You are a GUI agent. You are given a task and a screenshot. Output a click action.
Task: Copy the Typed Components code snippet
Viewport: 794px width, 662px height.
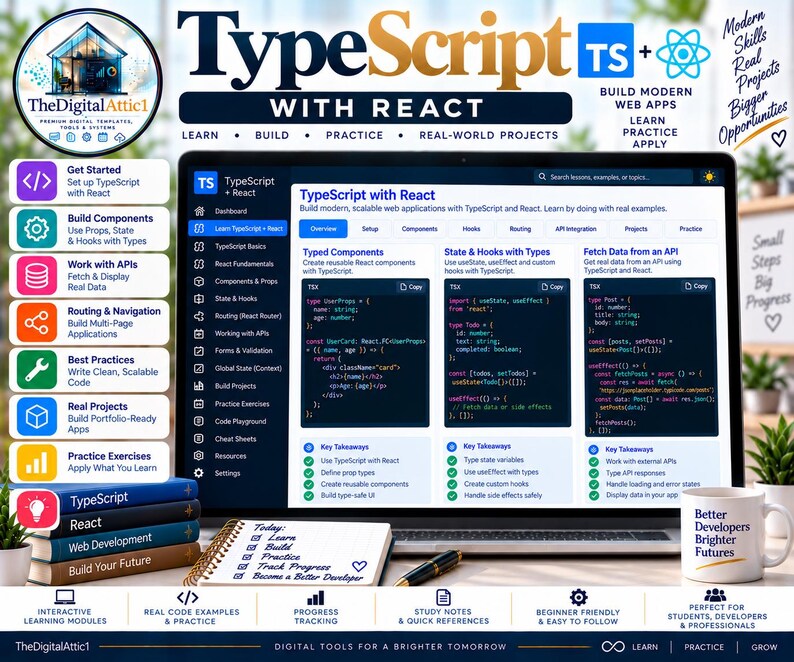411,287
